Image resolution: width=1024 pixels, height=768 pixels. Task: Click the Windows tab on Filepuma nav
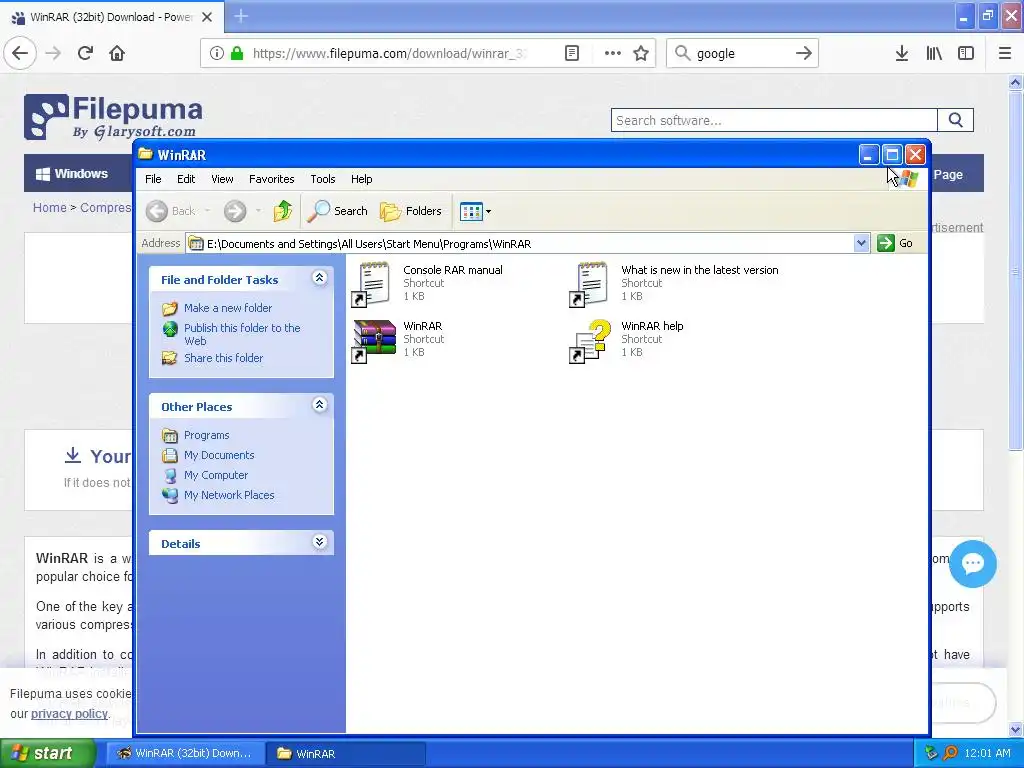pos(72,174)
